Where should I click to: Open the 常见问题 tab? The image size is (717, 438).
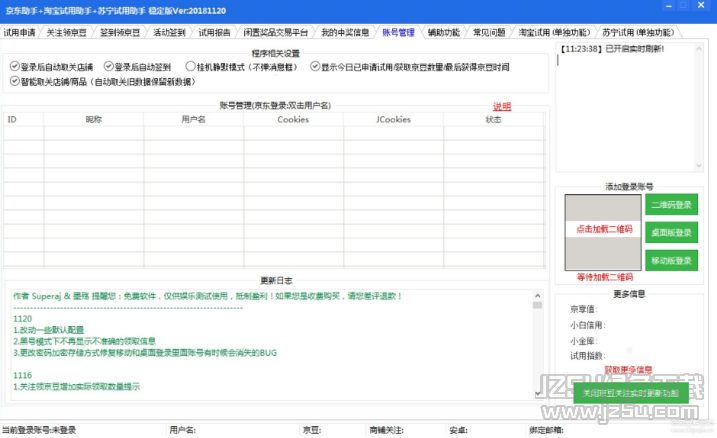(489, 32)
